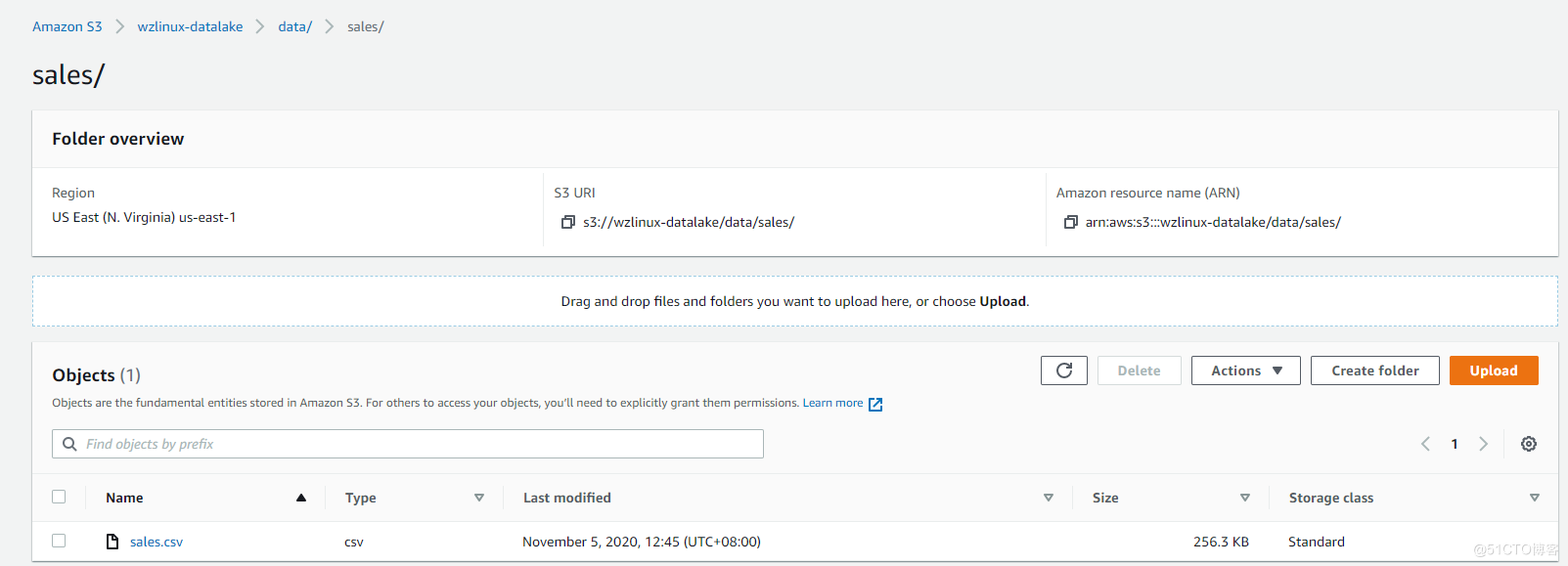The width and height of the screenshot is (1568, 566).
Task: Click the drag and drop upload zone text
Action: pos(795,301)
